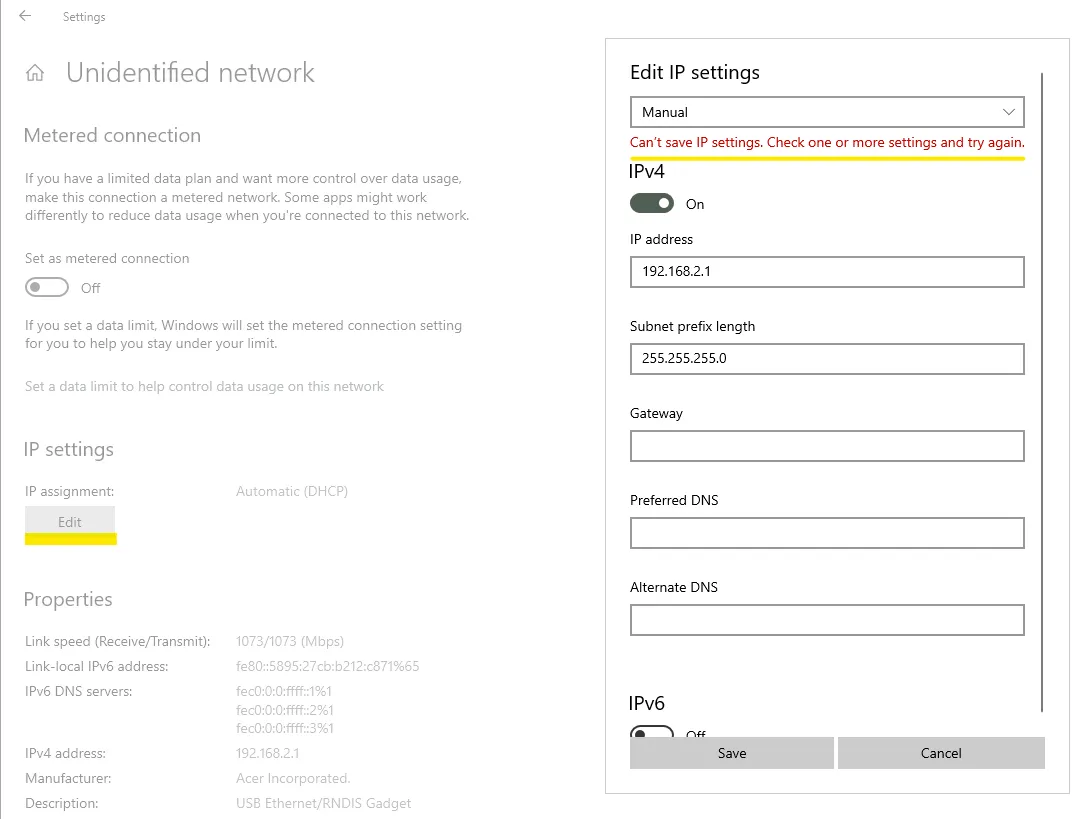Screen dimensions: 1076x819
Task: Toggle the Set as metered connection switch
Action: (x=47, y=288)
